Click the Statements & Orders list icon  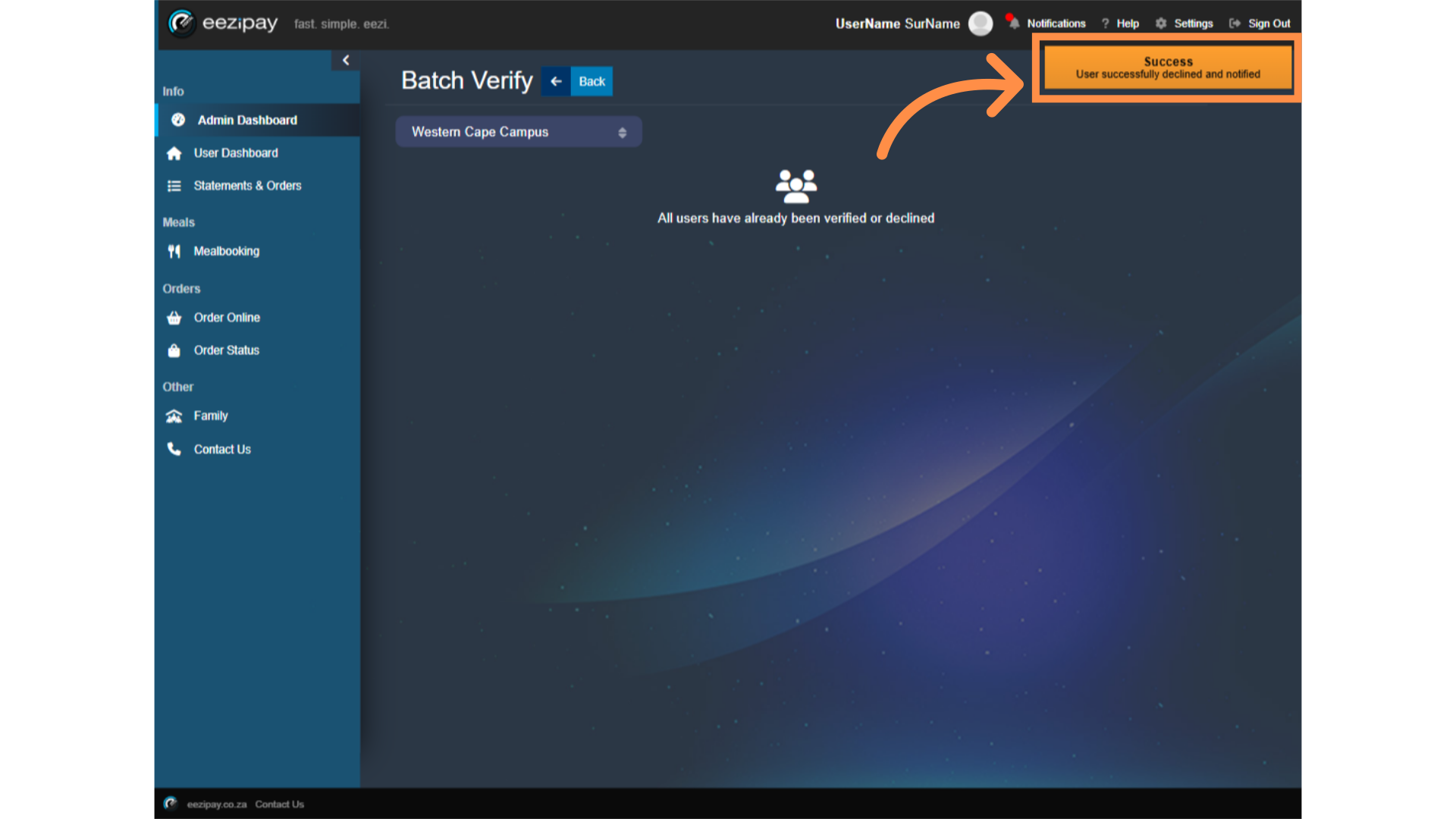[174, 186]
